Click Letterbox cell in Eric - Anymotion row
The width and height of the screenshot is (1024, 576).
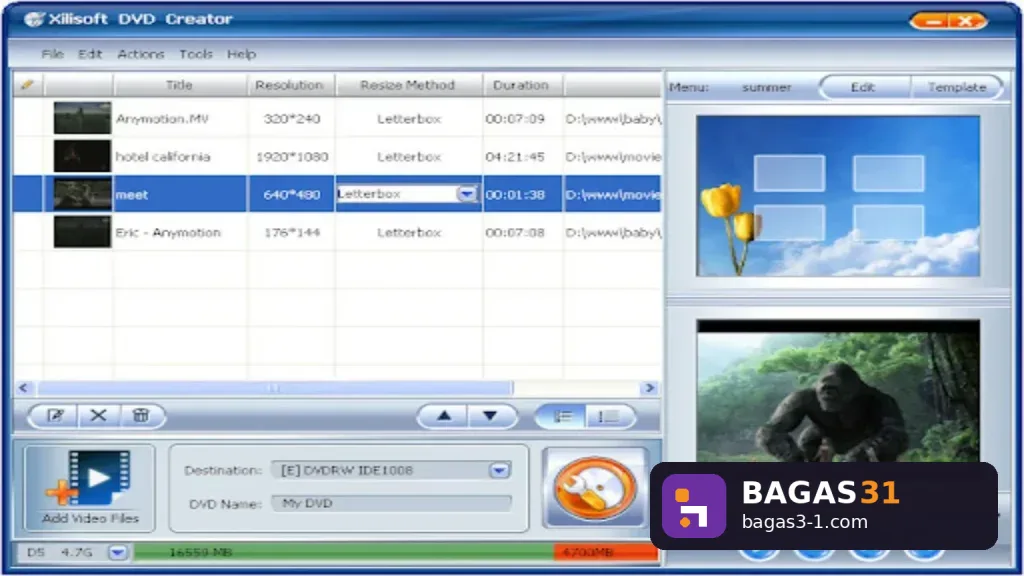pyautogui.click(x=409, y=232)
